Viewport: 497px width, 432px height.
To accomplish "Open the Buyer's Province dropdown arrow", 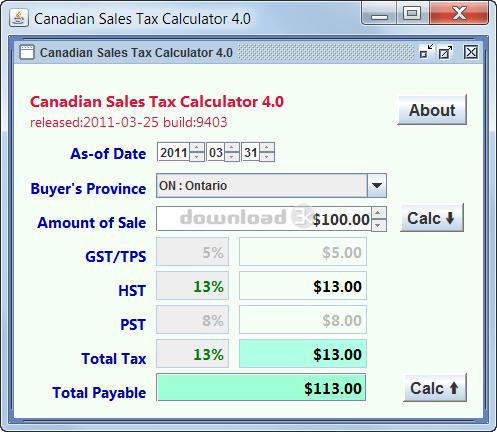I will (377, 185).
